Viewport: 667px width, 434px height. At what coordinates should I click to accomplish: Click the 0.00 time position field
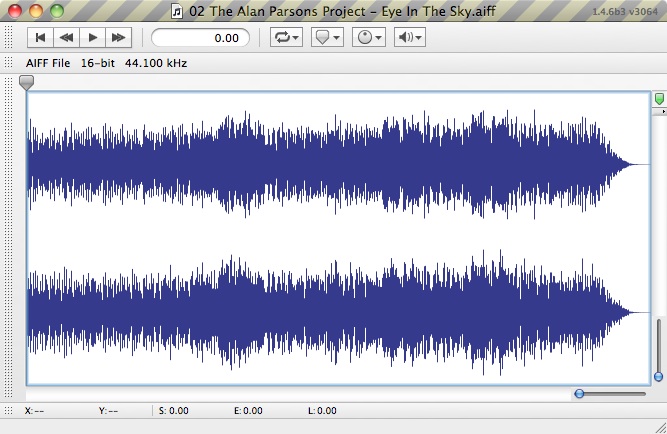200,38
